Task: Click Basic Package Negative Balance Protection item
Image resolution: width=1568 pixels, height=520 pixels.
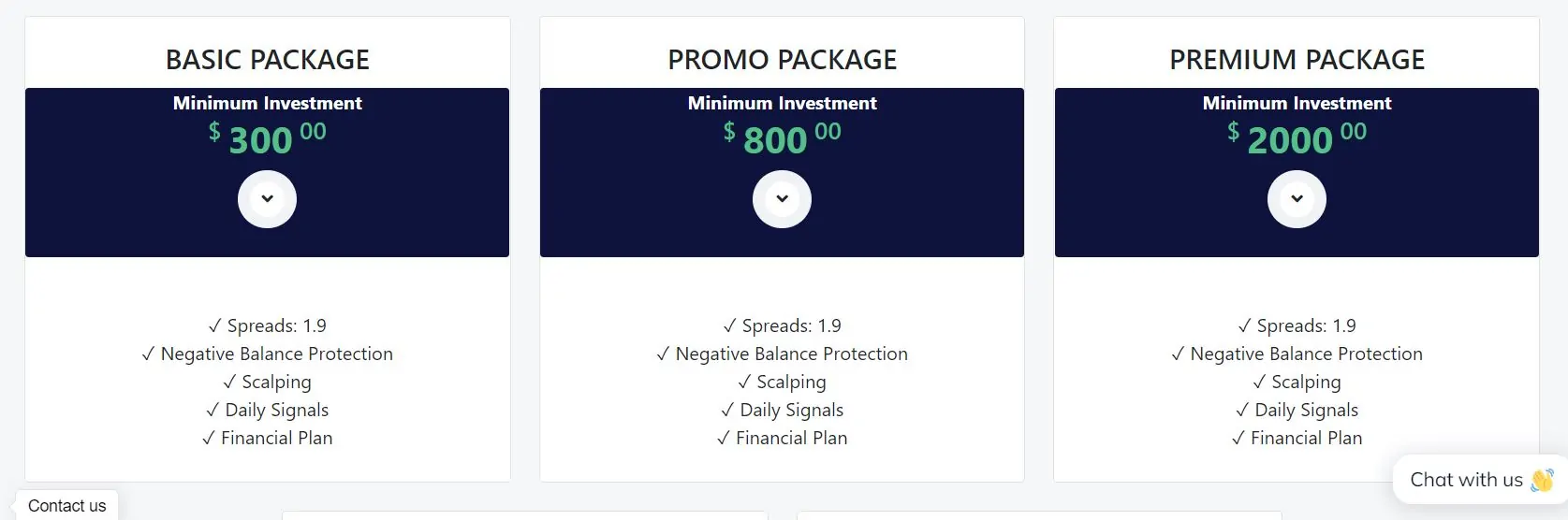Action: coord(267,354)
